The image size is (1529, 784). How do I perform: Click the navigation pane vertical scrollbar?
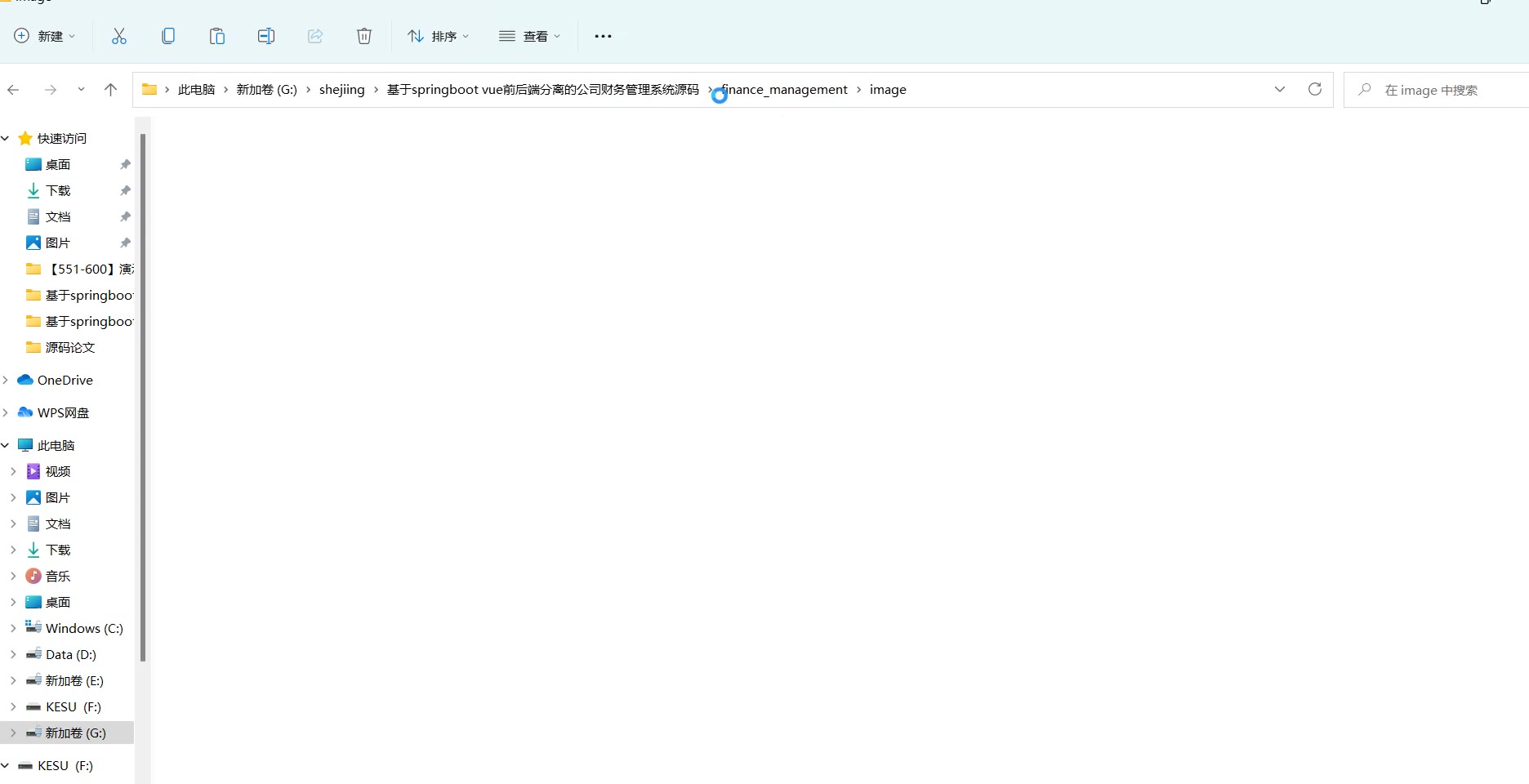pyautogui.click(x=143, y=398)
